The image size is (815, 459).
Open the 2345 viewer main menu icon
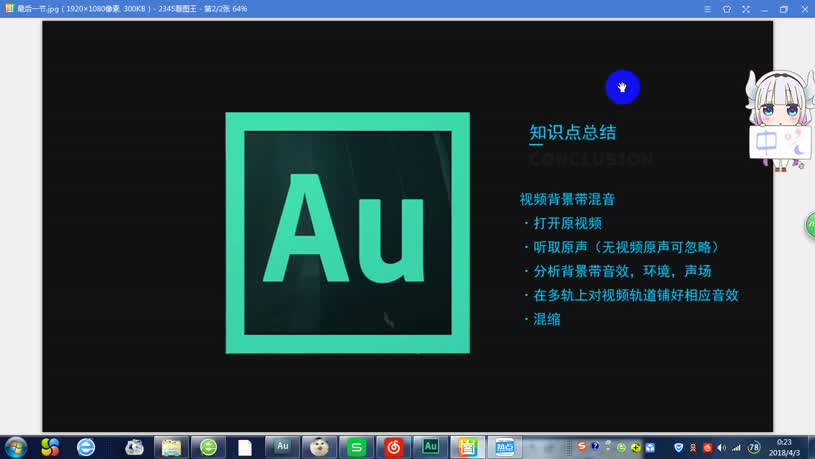707,9
